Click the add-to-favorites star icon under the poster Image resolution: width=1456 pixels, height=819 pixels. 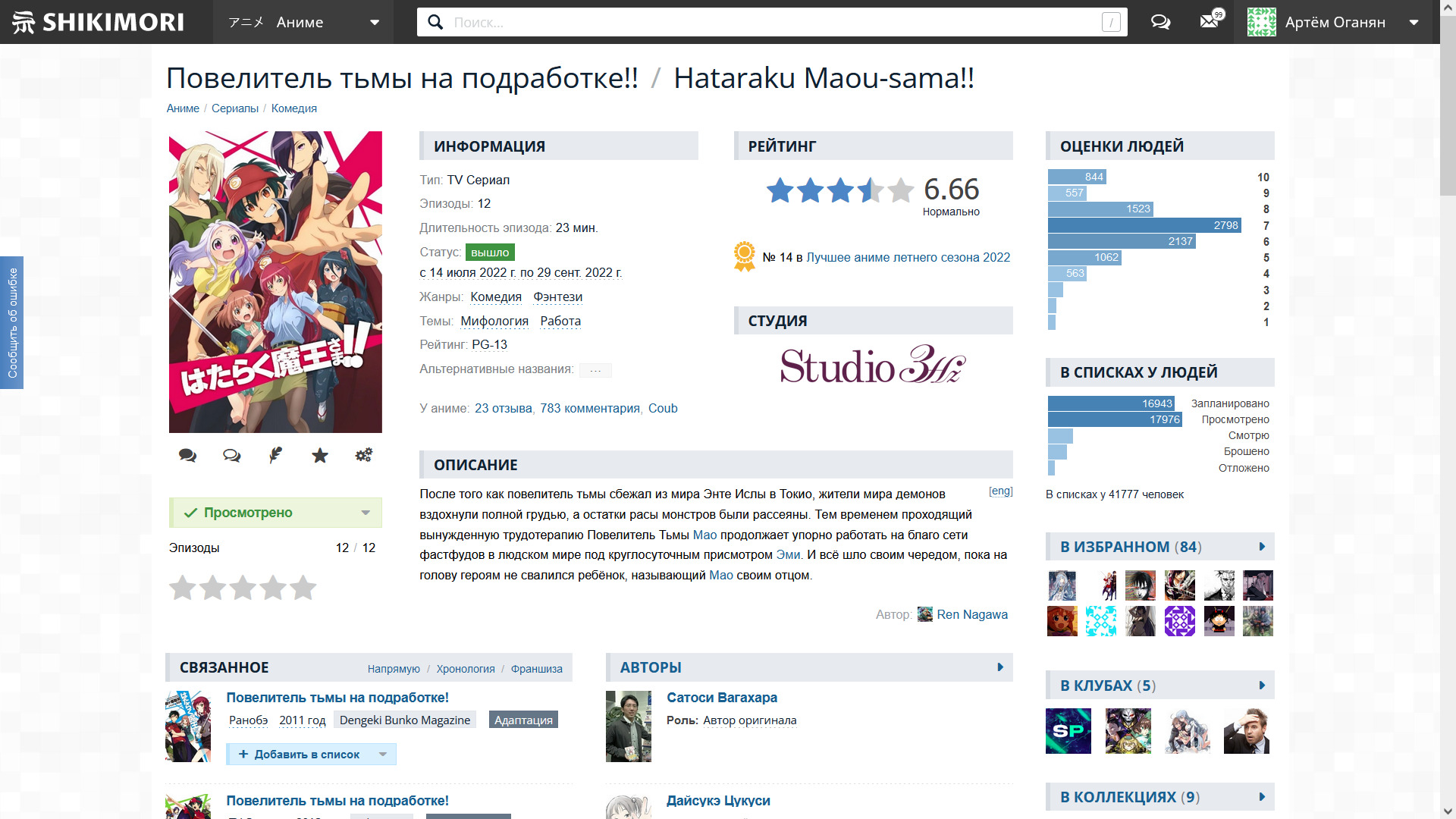click(320, 455)
